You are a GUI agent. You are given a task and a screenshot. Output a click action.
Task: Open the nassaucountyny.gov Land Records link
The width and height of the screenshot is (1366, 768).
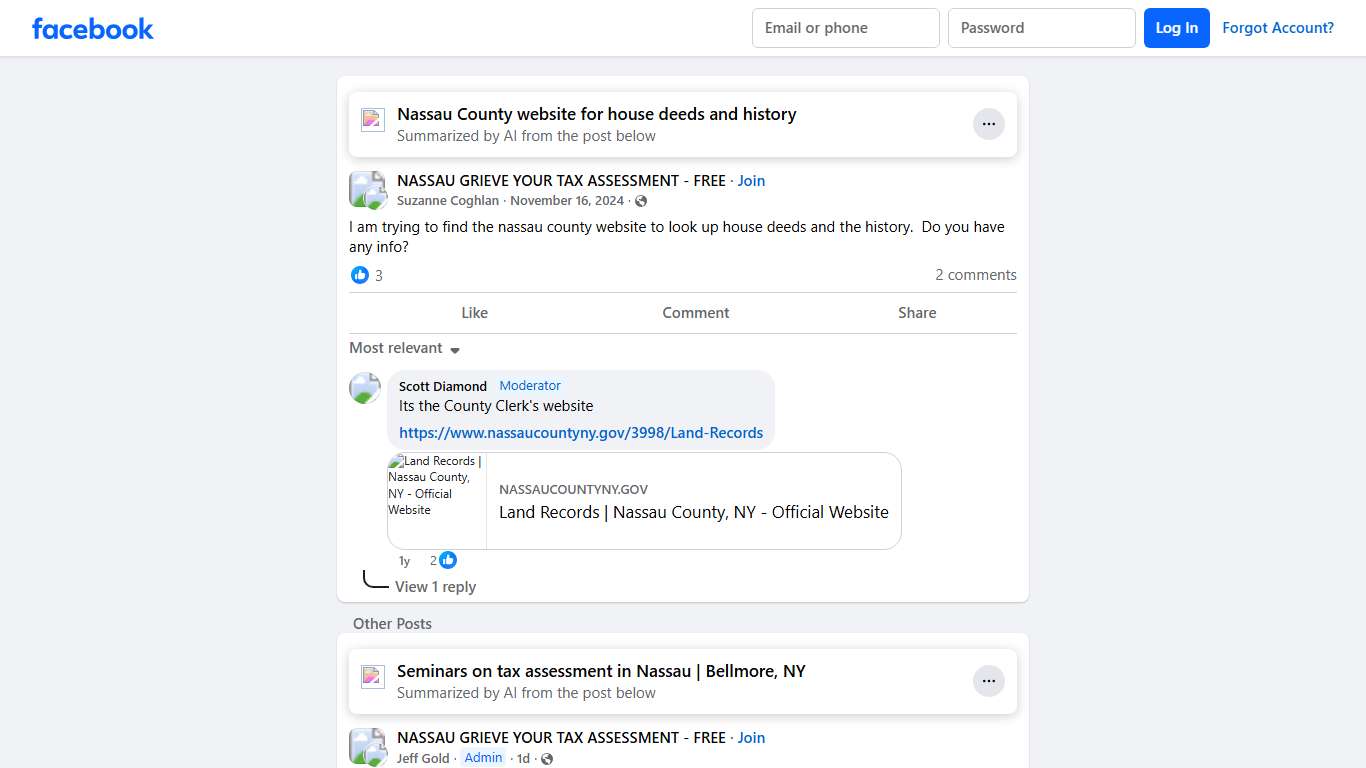(581, 432)
